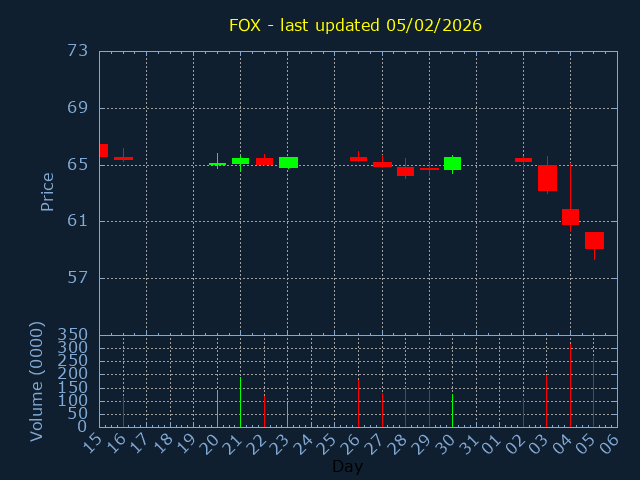
Task: Click the red volume bar for day 05
Action: click(593, 392)
